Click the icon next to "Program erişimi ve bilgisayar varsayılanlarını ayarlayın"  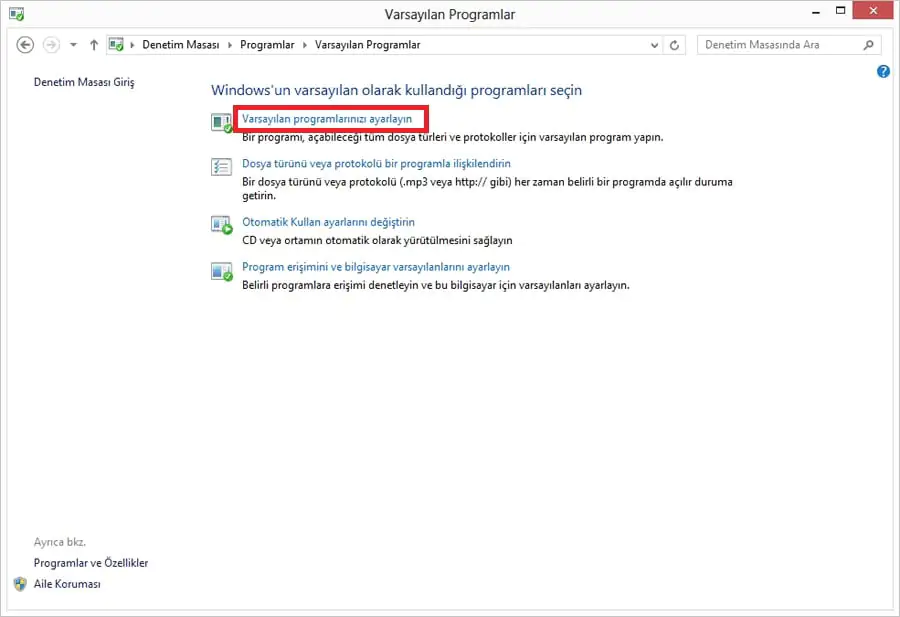coord(222,272)
